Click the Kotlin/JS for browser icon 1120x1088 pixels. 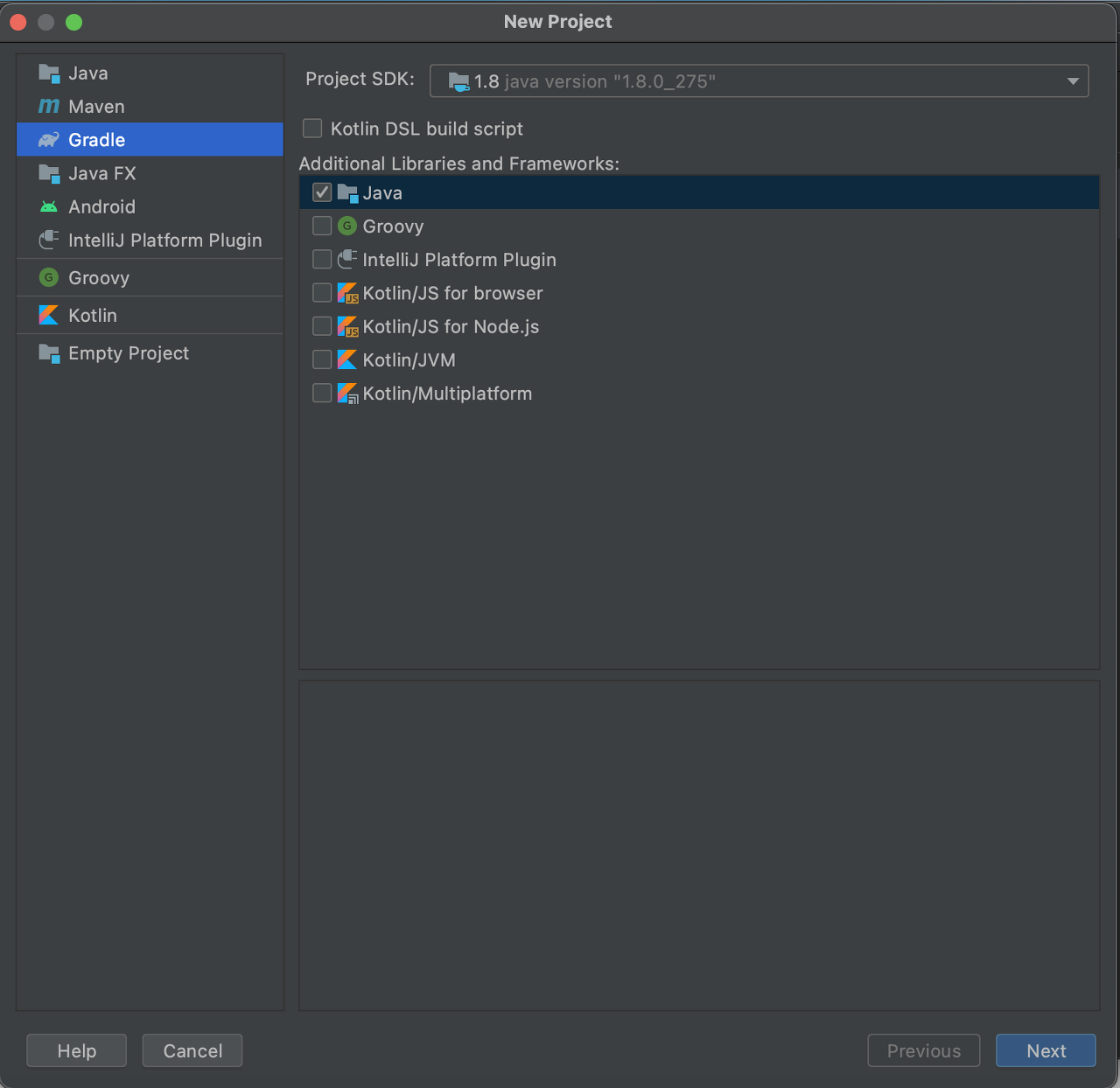click(347, 293)
